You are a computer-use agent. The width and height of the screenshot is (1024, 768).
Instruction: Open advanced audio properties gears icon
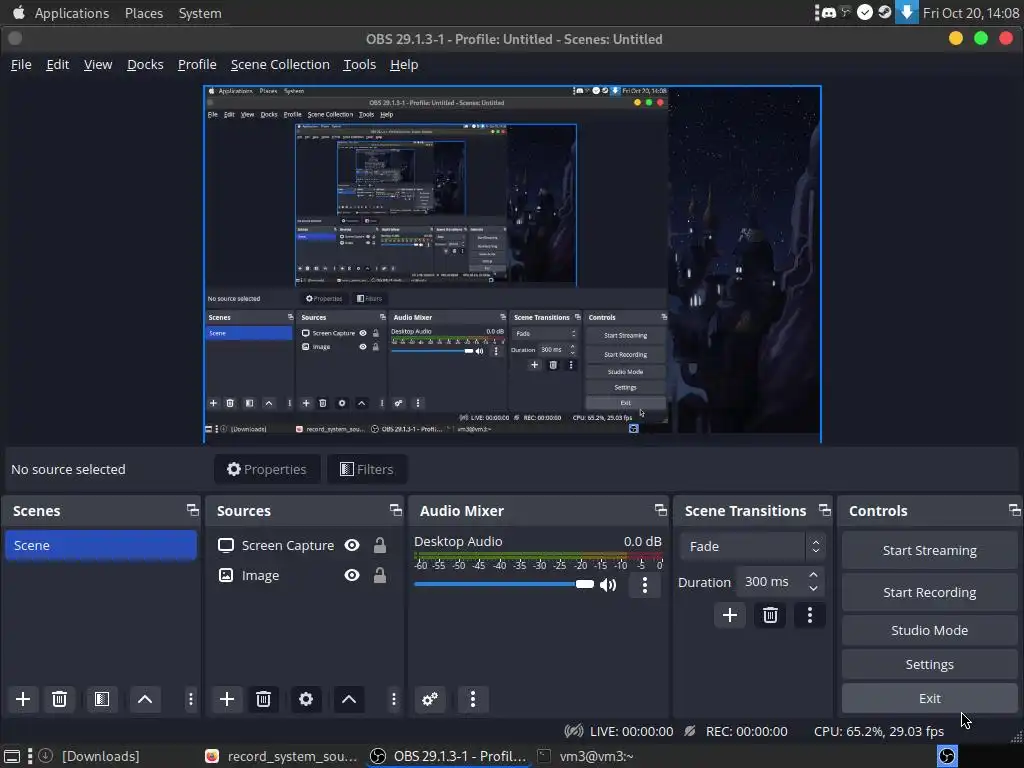[430, 699]
